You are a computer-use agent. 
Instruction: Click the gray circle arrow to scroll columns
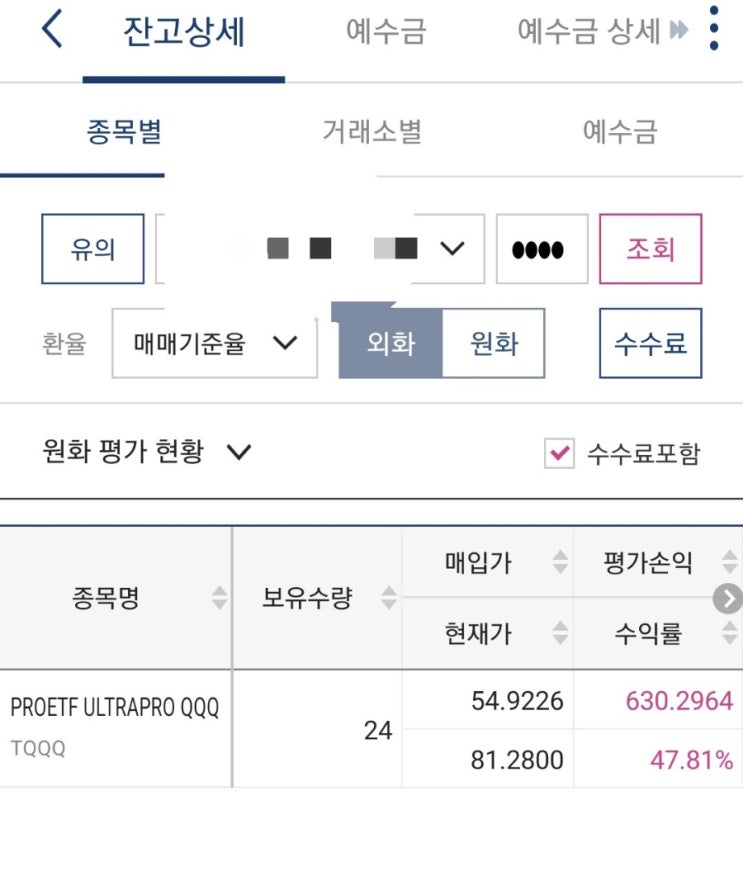pos(729,599)
